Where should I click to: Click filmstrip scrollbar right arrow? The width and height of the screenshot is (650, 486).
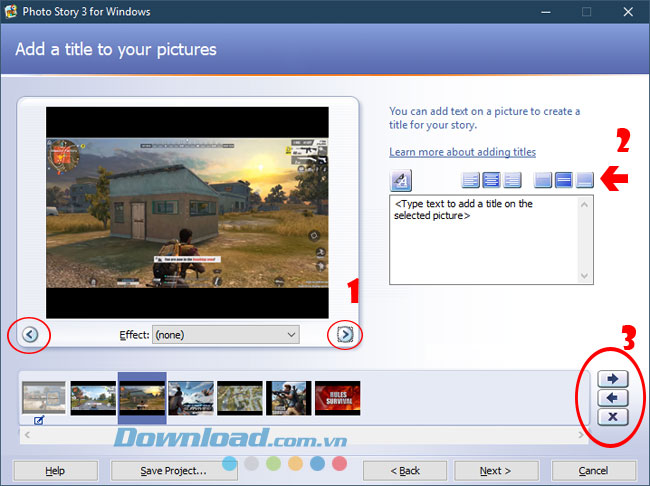pyautogui.click(x=581, y=435)
